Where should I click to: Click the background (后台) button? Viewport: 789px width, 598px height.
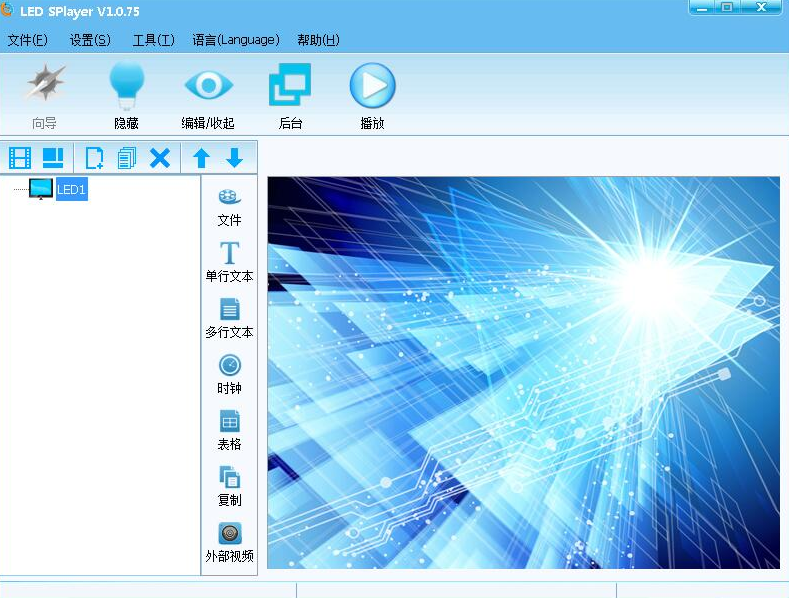click(290, 96)
